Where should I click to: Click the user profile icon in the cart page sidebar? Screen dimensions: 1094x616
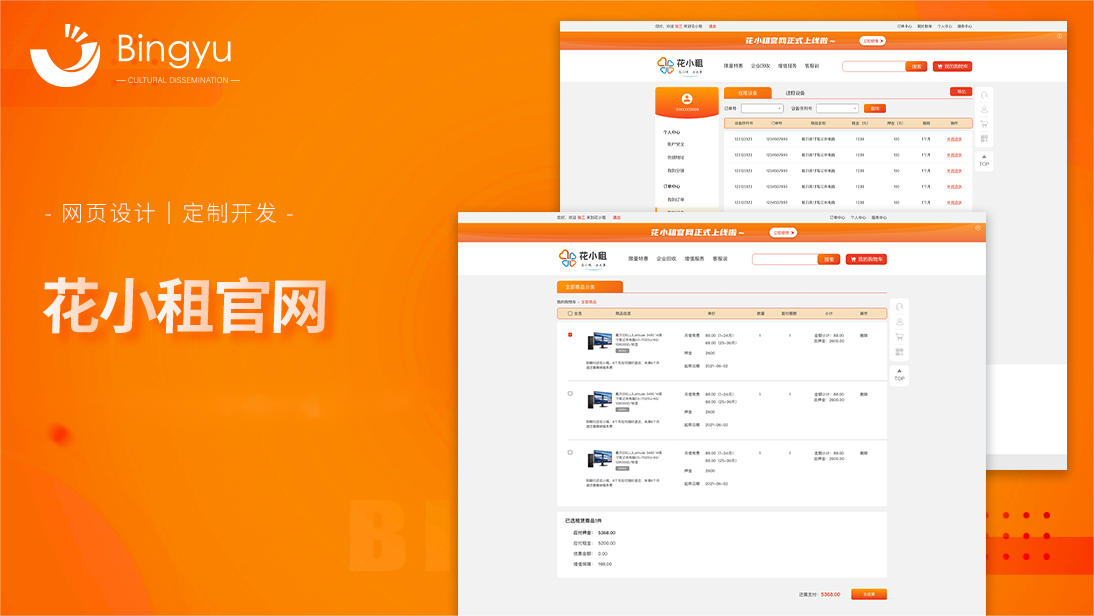899,322
